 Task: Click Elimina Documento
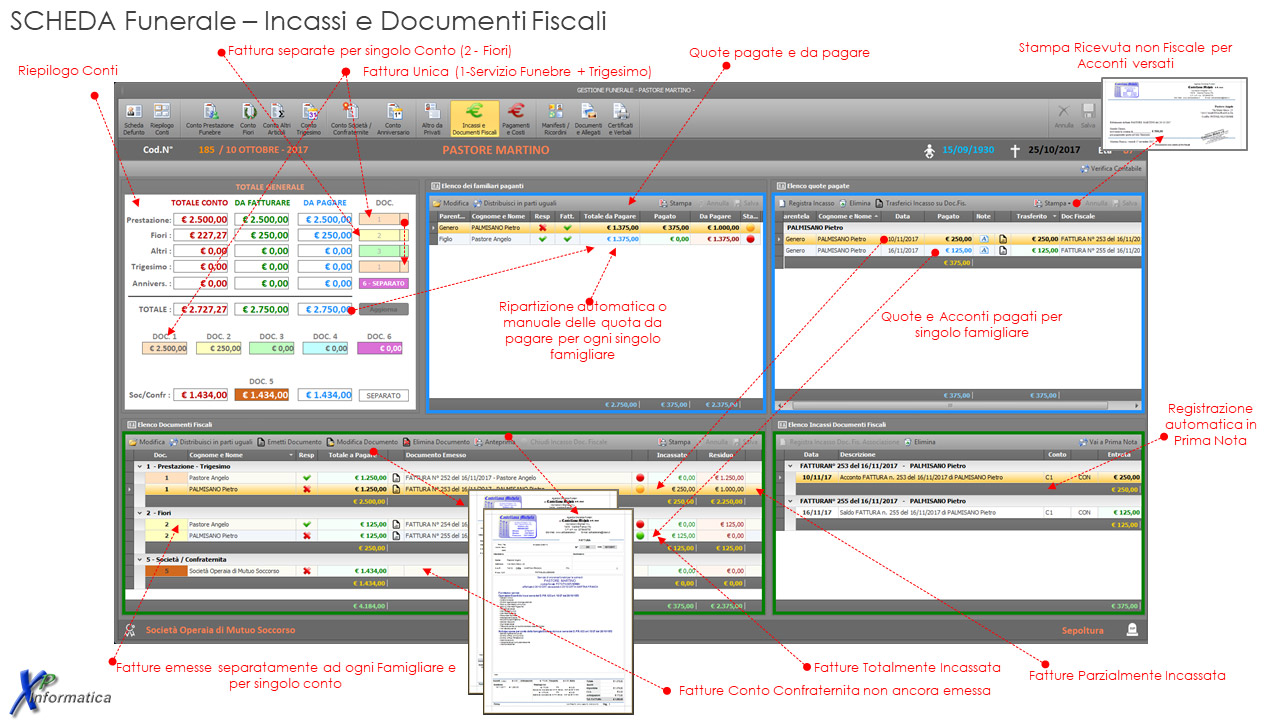click(436, 442)
